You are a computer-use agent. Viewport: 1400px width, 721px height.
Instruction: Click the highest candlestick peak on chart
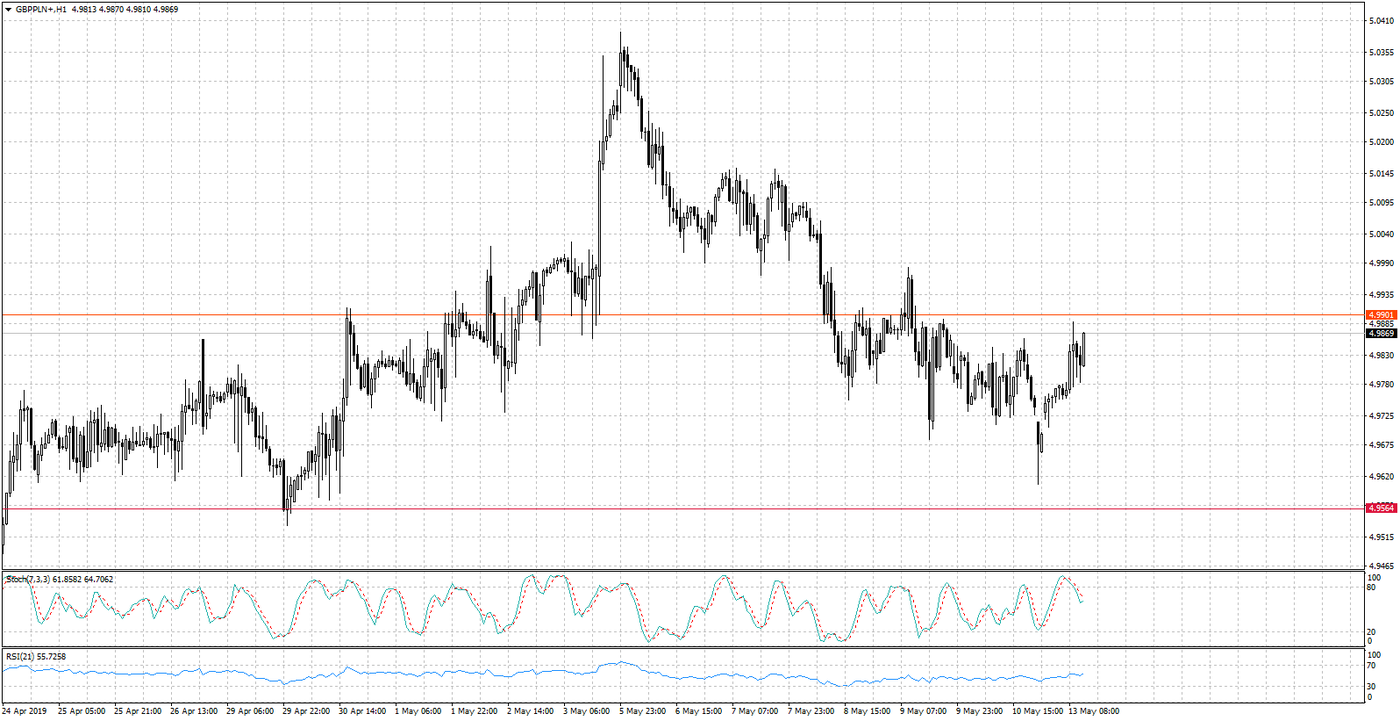click(x=621, y=35)
